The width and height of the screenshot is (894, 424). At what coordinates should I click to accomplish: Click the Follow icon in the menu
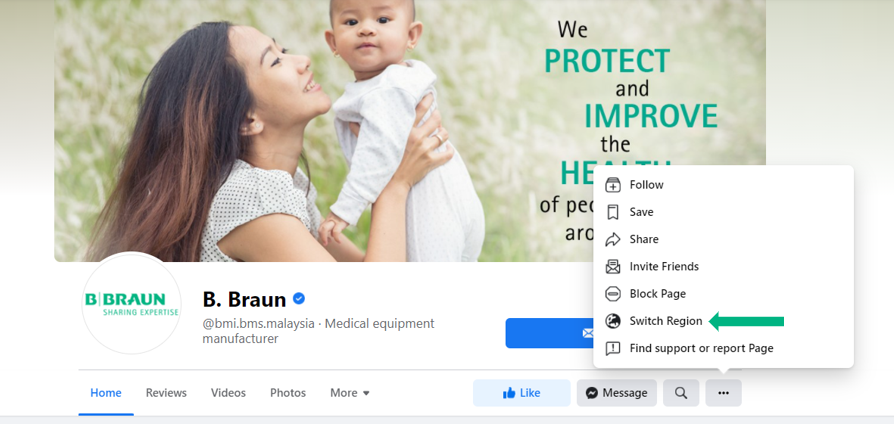612,185
